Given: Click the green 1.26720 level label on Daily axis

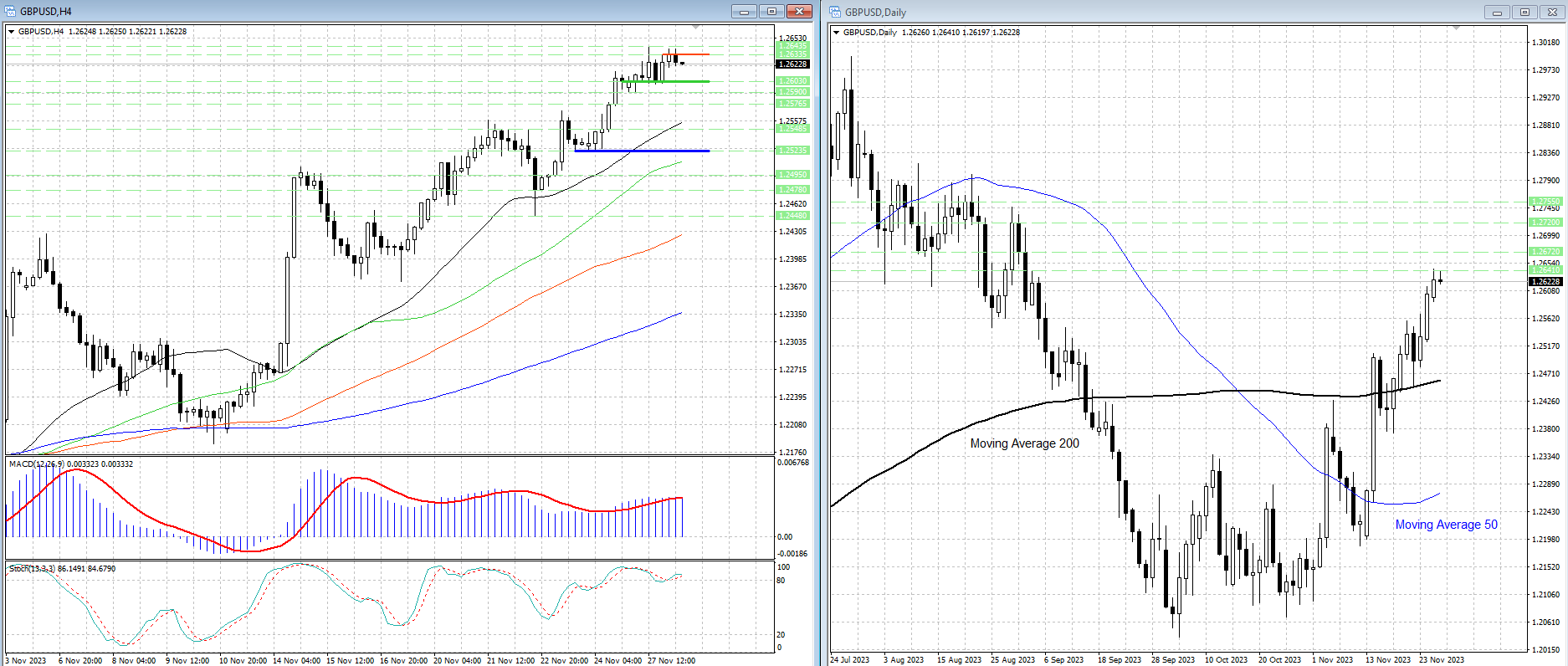Looking at the screenshot, I should 1545,252.
